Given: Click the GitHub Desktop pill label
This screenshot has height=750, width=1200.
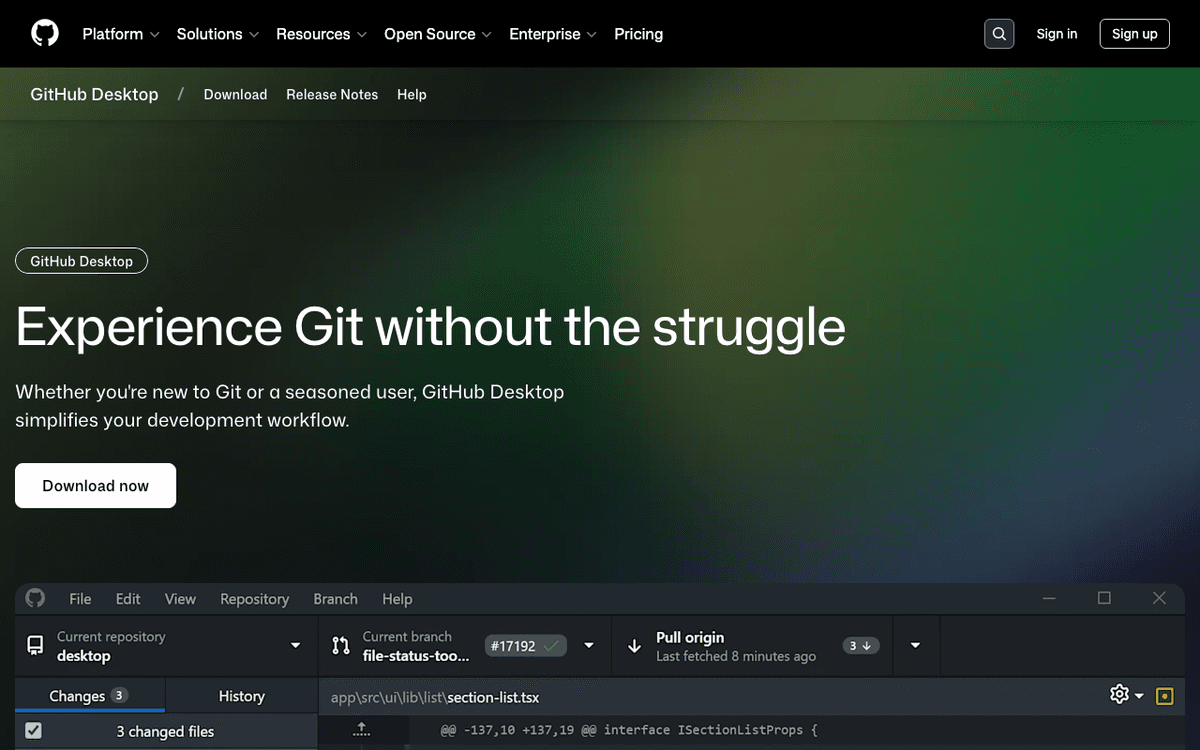Looking at the screenshot, I should [81, 261].
